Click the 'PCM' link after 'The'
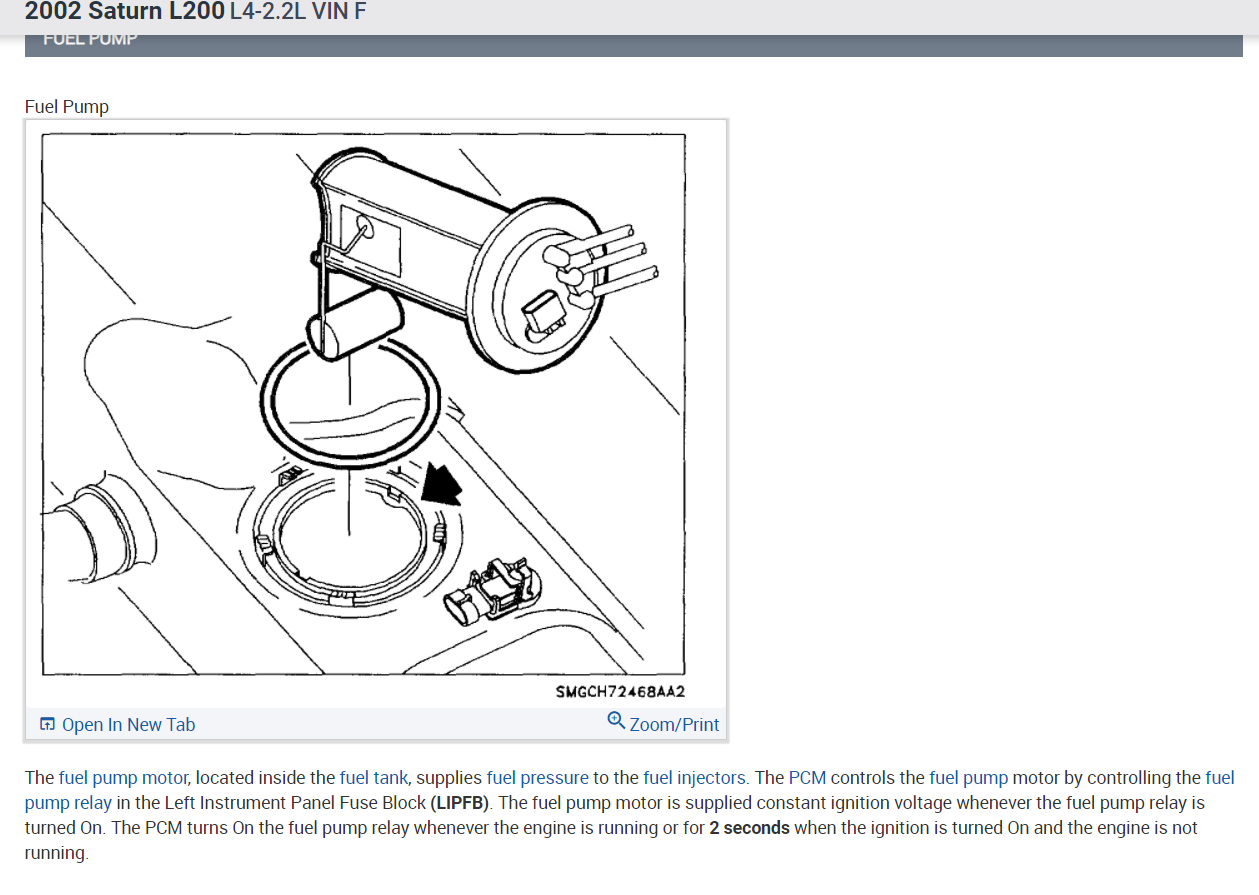1259x895 pixels. pos(807,777)
